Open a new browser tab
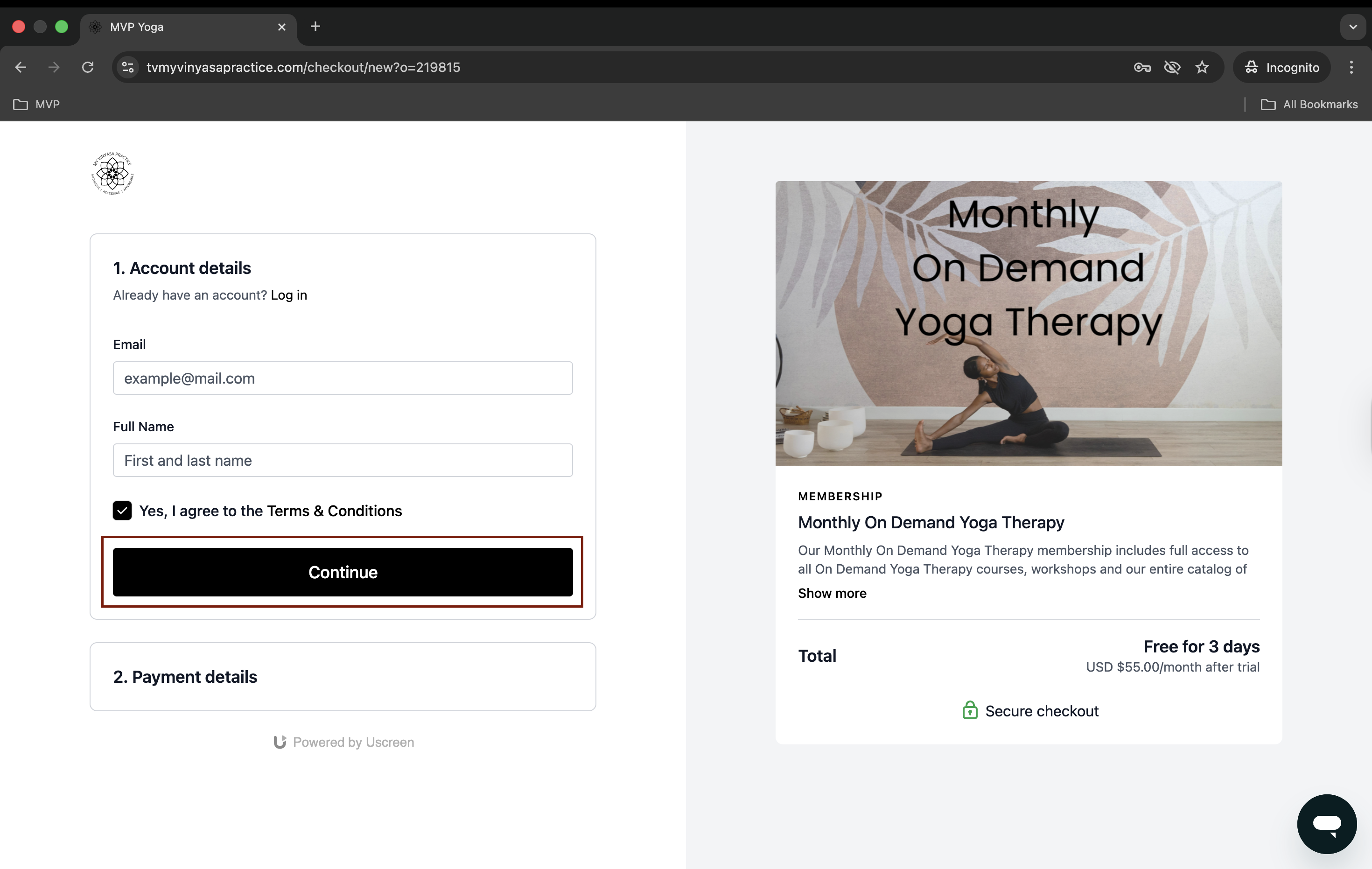Viewport: 1372px width, 869px height. [x=315, y=26]
